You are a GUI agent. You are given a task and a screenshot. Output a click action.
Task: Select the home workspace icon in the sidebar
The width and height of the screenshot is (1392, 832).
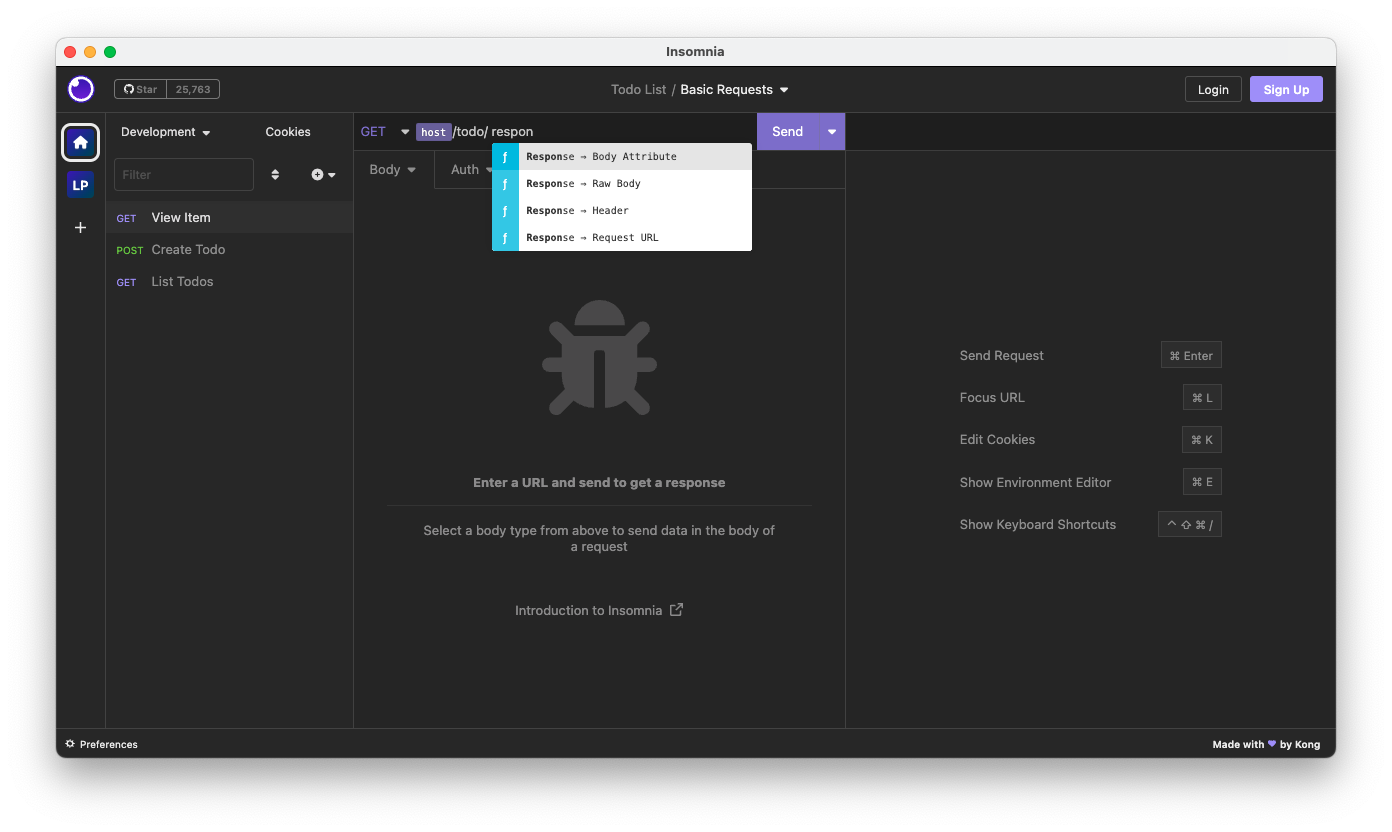[80, 142]
